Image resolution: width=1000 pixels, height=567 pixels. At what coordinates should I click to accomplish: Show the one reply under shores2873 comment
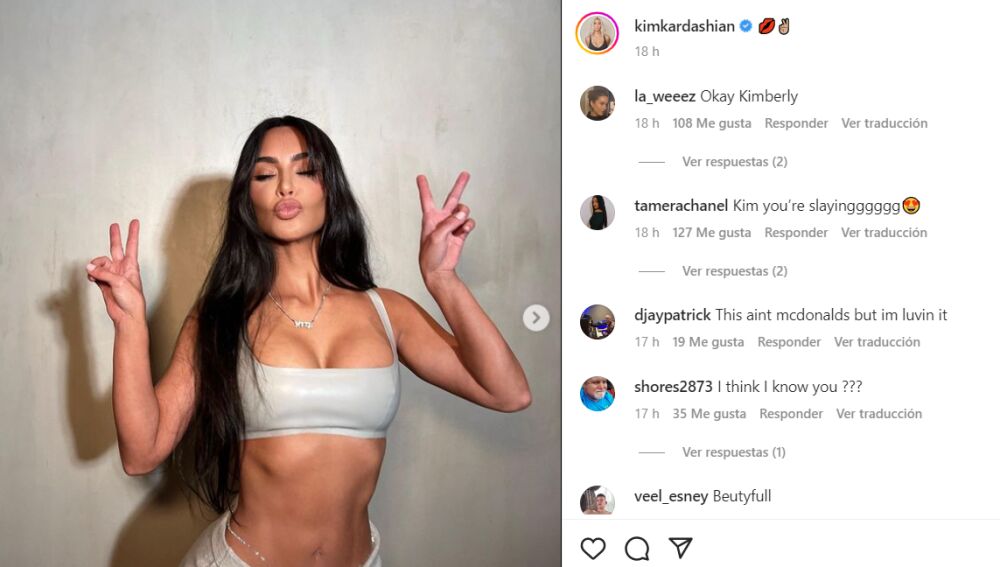pyautogui.click(x=733, y=452)
